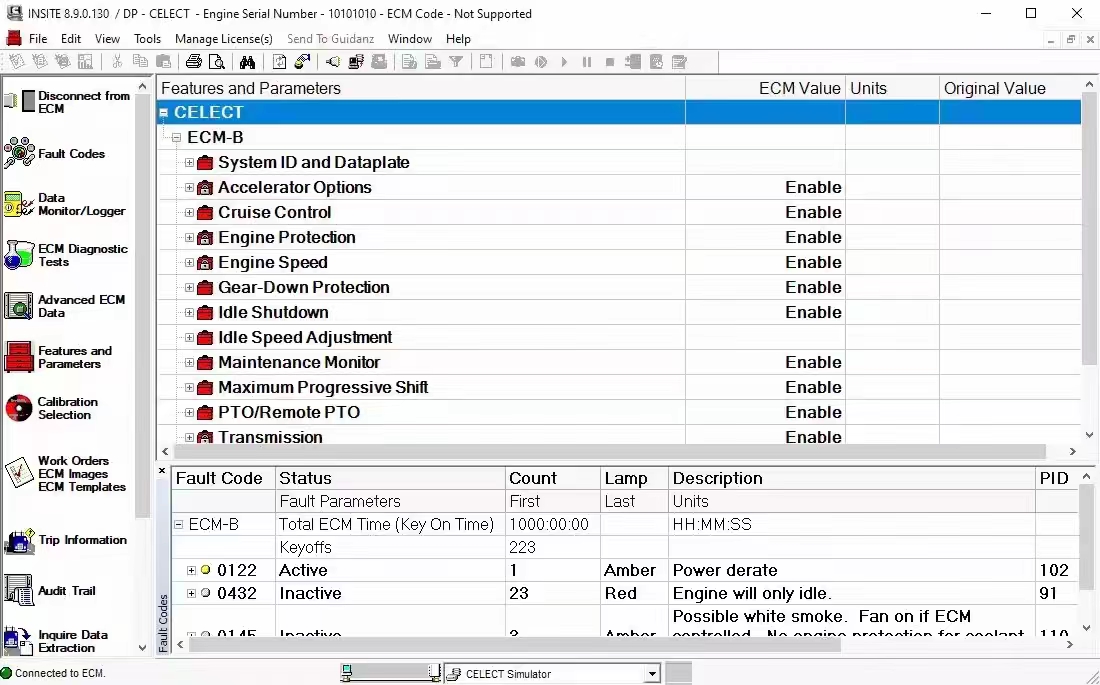The height and width of the screenshot is (685, 1100).
Task: Select Features and Parameters in the sidebar
Action: (x=58, y=357)
